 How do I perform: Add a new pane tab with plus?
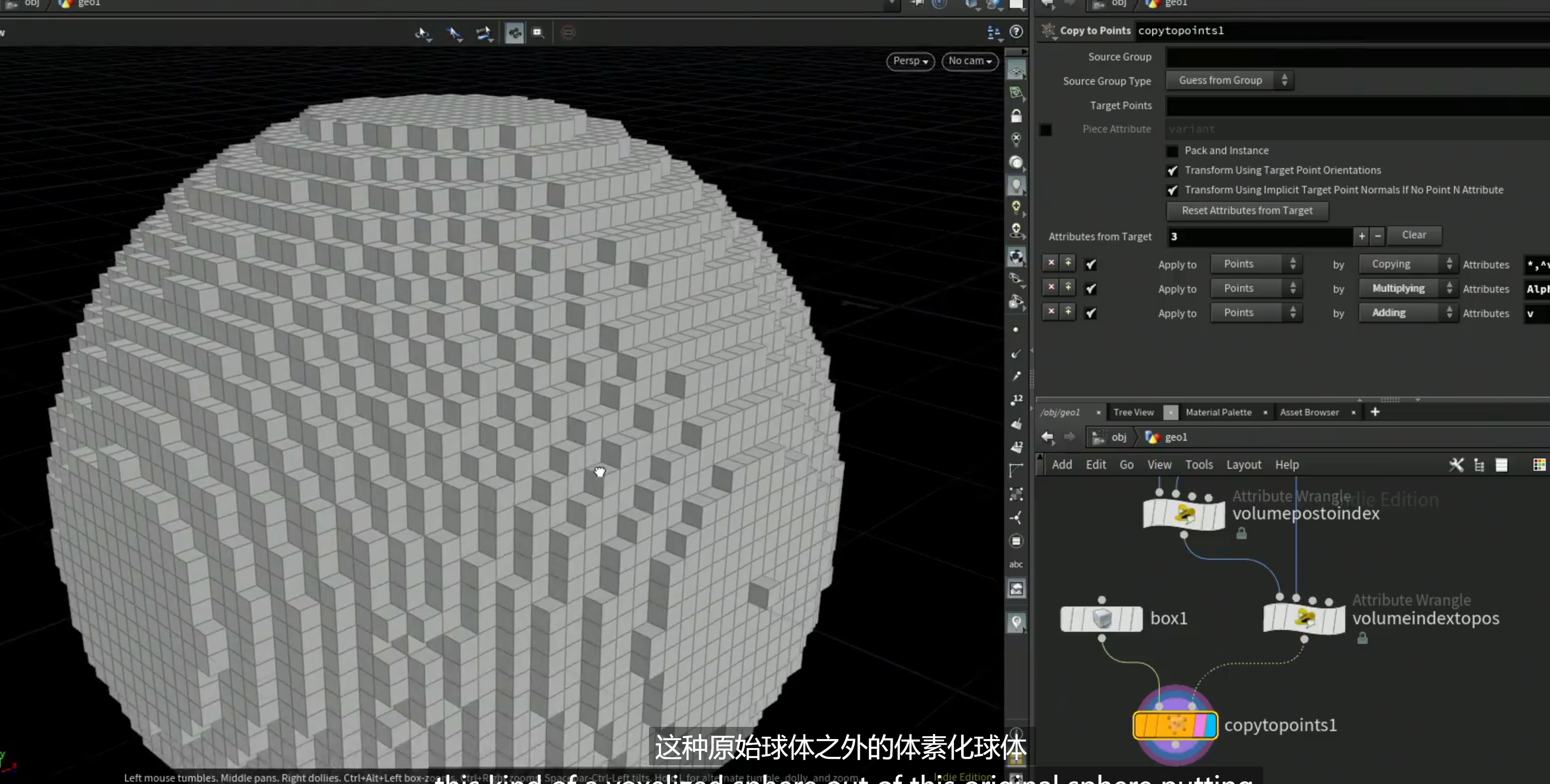[x=1375, y=412]
